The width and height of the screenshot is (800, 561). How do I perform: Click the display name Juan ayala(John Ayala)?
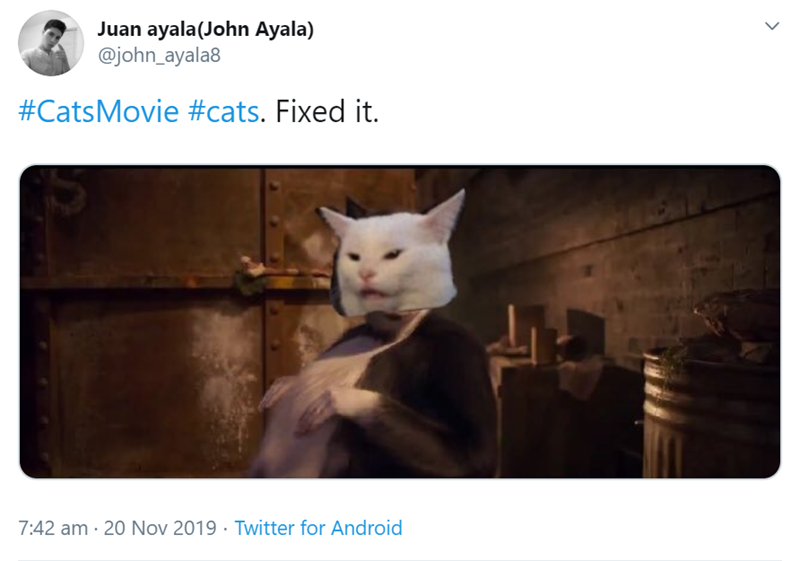[205, 29]
